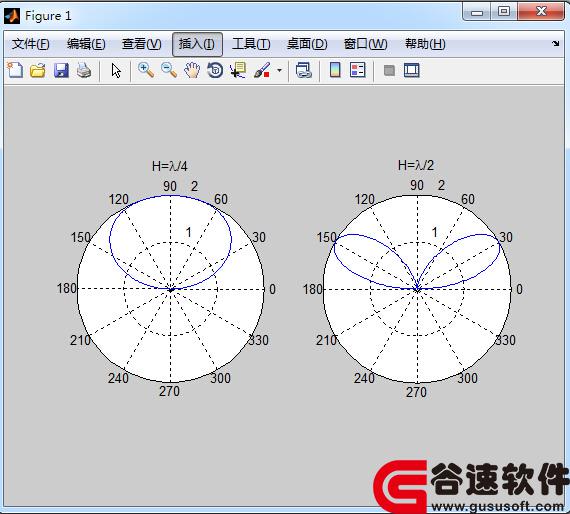Click the New Figure toolbar icon
Screen dimensions: 570x514
point(15,70)
